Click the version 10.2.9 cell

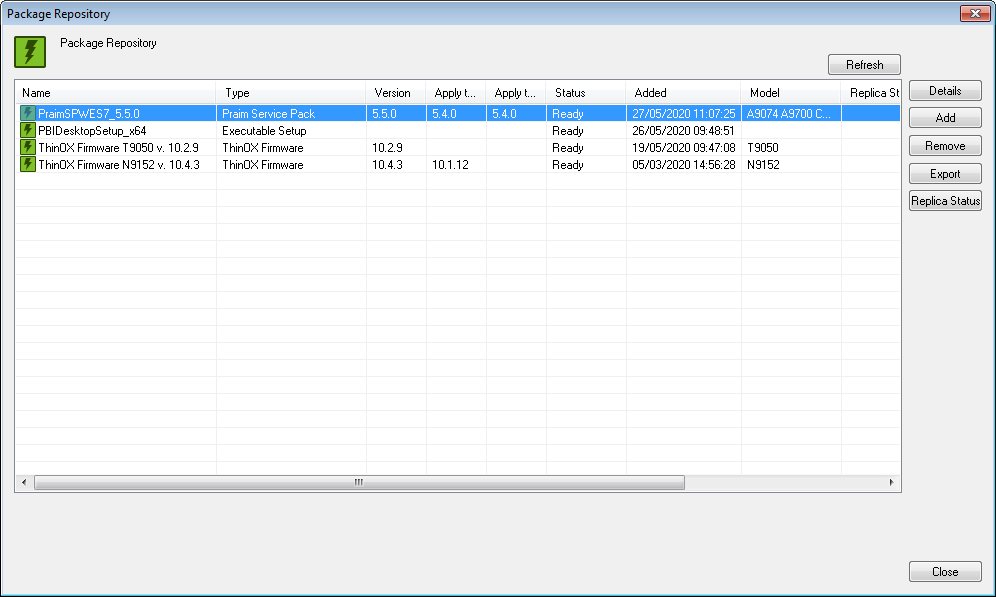[x=387, y=148]
